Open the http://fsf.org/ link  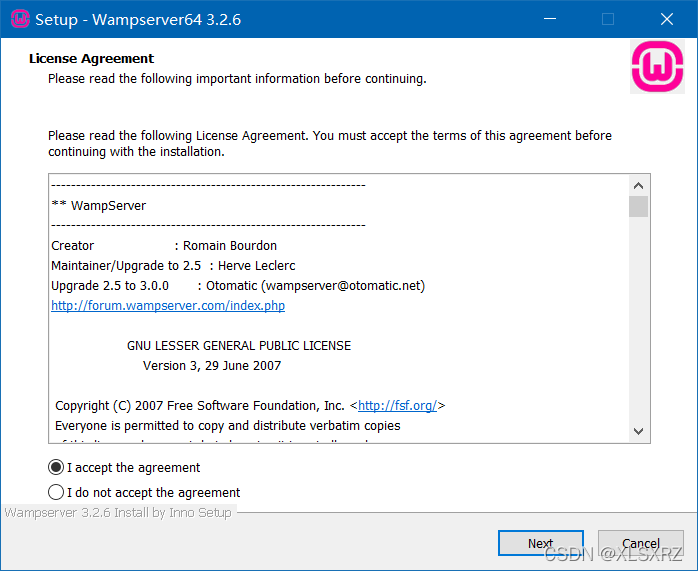tap(398, 405)
